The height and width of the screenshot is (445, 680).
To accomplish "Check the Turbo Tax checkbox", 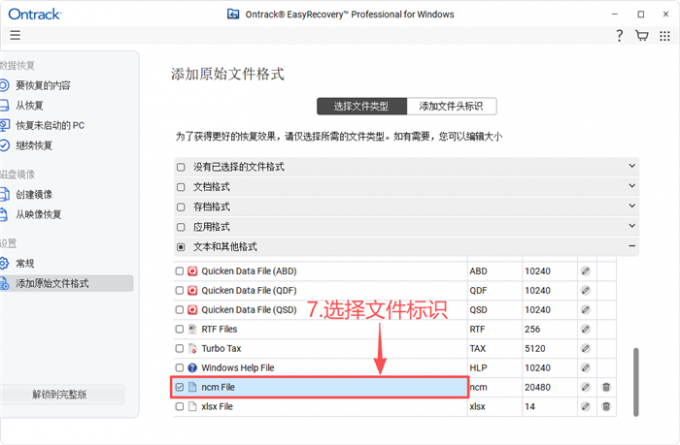I will pos(180,348).
